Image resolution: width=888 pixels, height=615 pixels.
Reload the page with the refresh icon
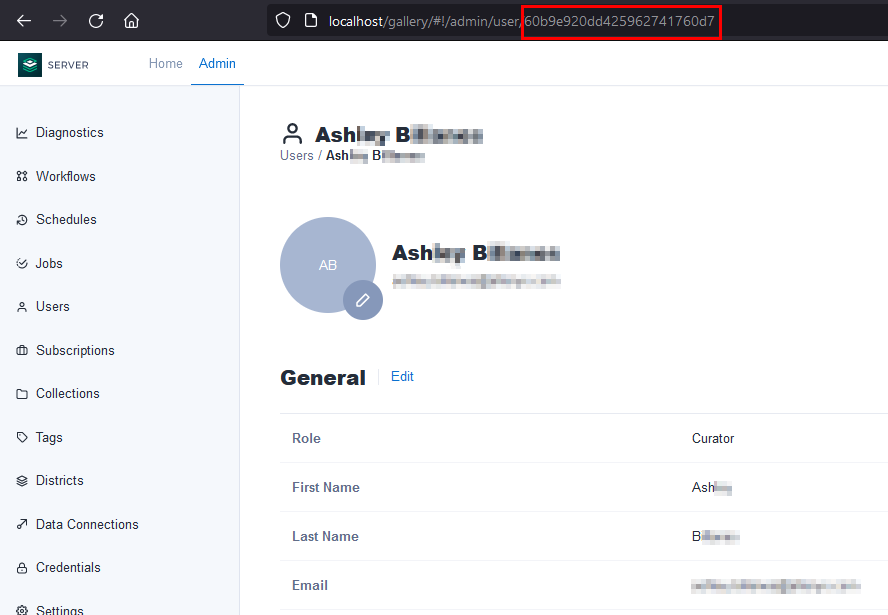(95, 20)
